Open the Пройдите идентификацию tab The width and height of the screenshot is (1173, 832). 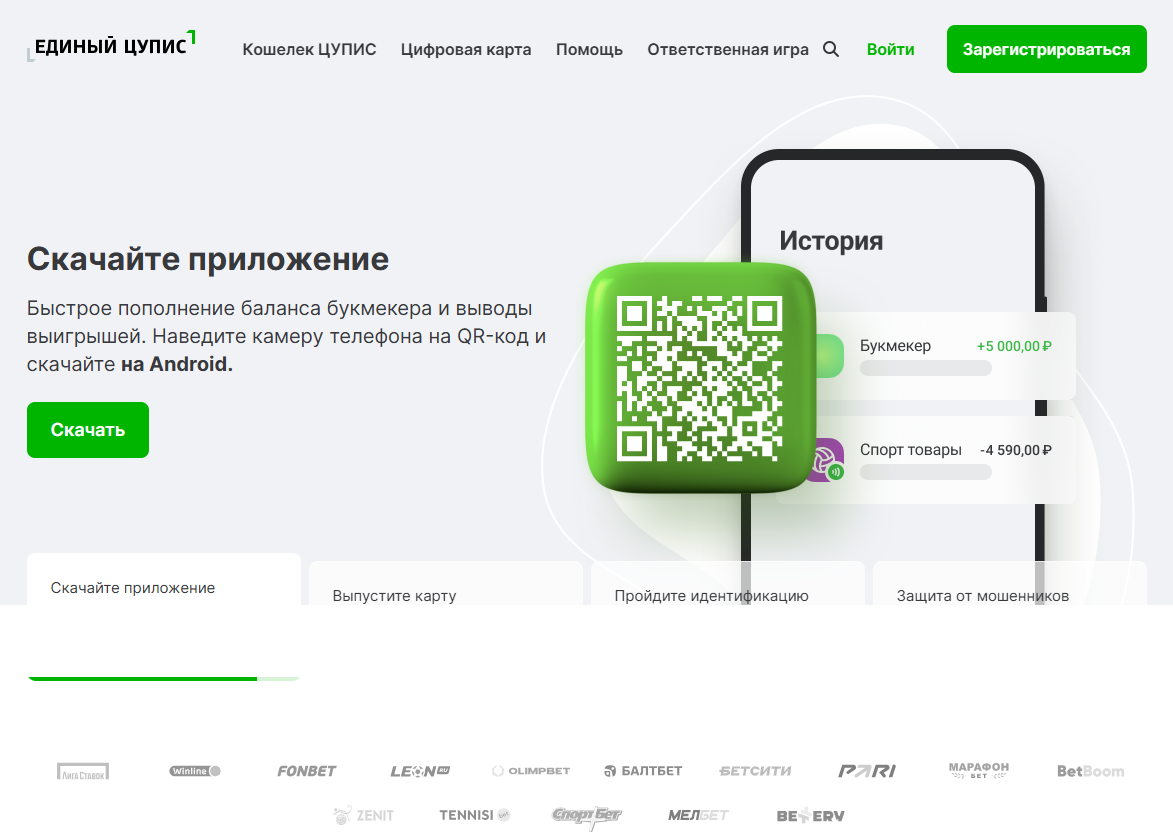(728, 584)
